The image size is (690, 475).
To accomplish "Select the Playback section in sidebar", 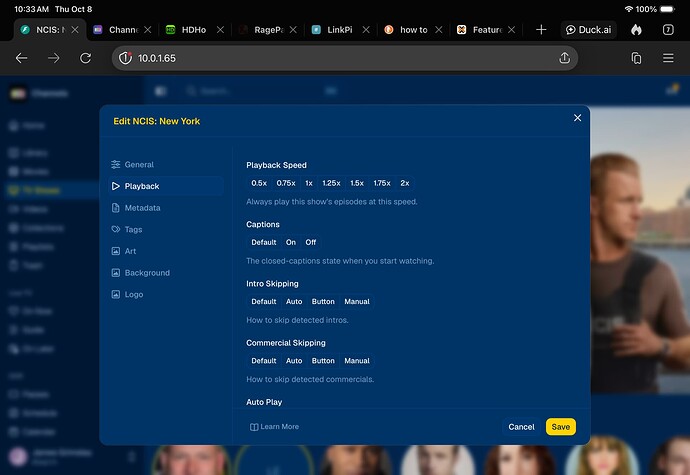I will (x=165, y=186).
